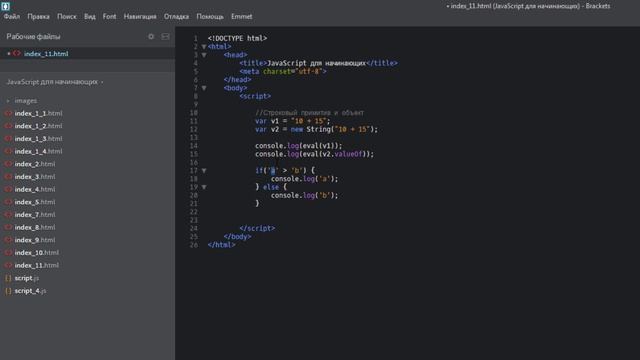This screenshot has height=360, width=640.
Task: Open index_2.html in file tree
Action: click(35, 164)
